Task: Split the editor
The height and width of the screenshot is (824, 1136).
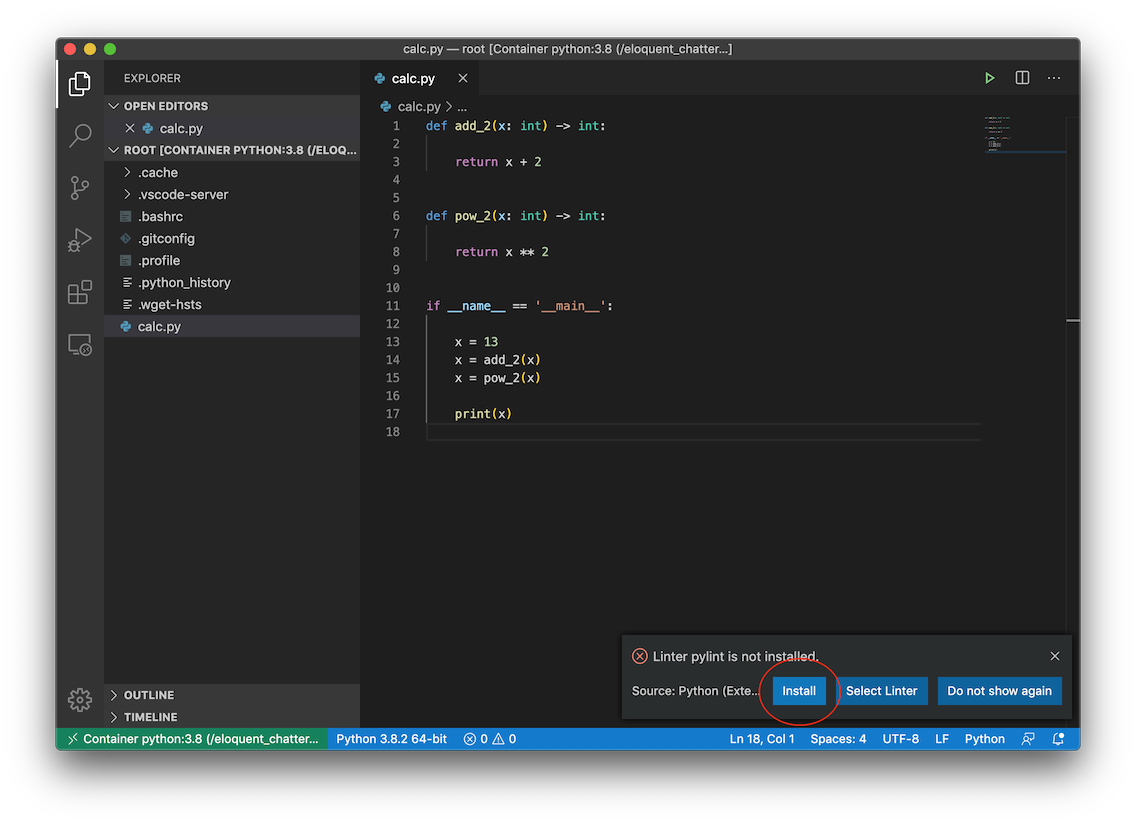Action: click(x=1021, y=77)
